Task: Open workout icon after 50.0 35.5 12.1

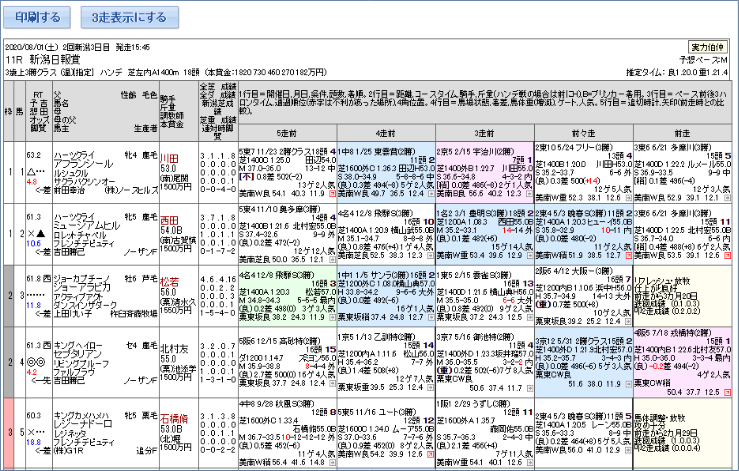Action: pyautogui.click(x=333, y=260)
